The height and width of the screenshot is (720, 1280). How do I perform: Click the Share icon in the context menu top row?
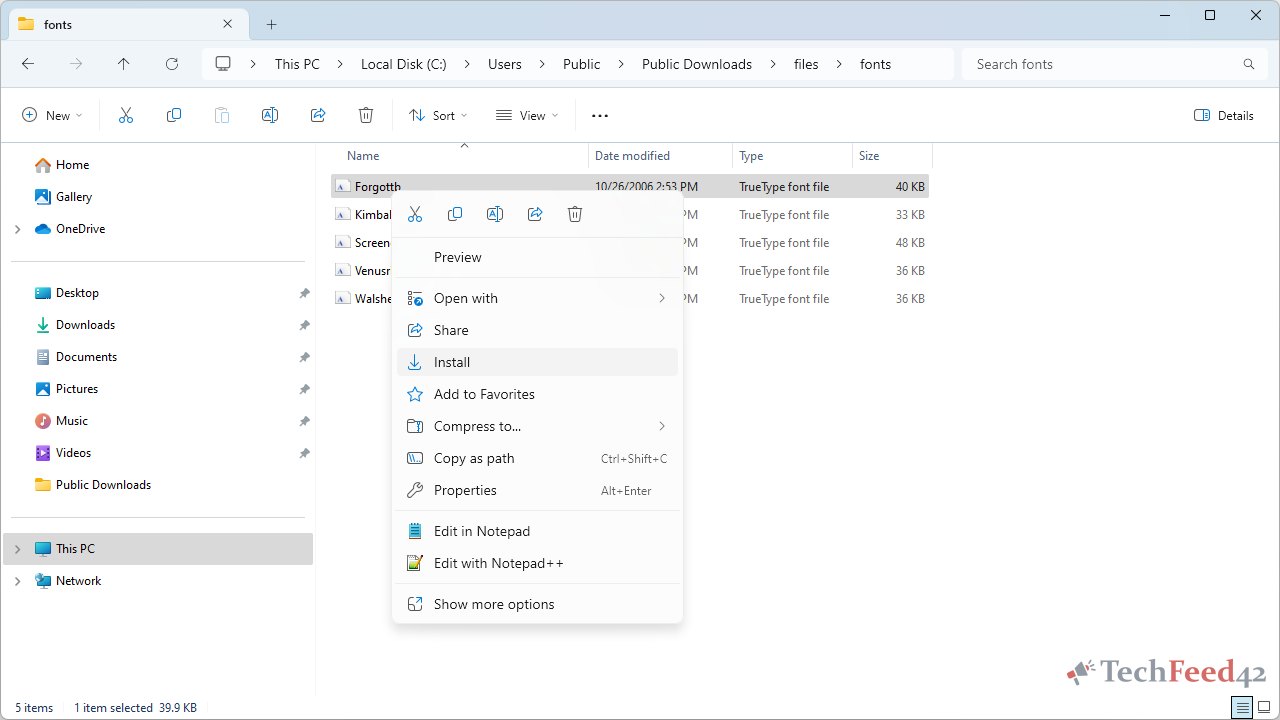[535, 214]
